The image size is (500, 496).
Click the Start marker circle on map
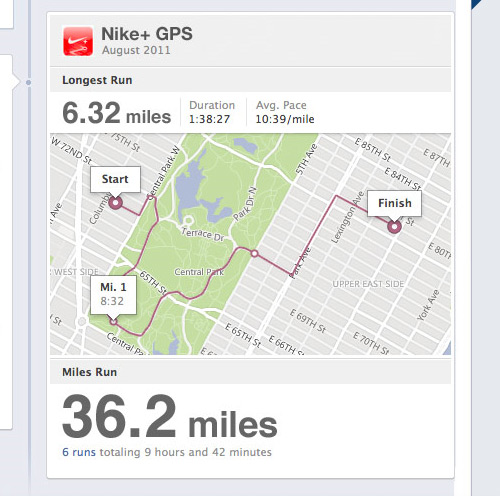pyautogui.click(x=116, y=202)
